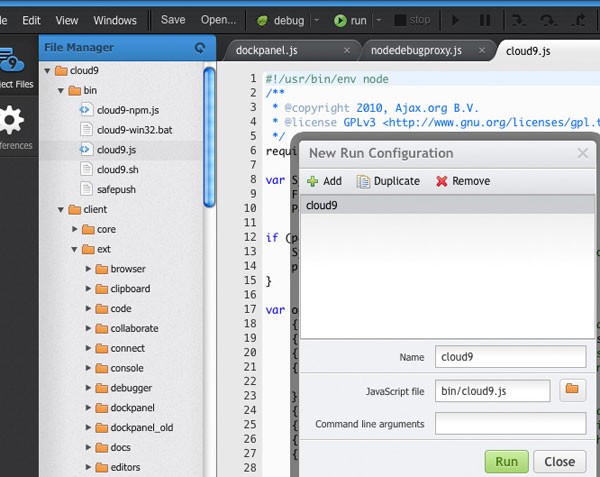This screenshot has width=600, height=477.
Task: Expand the browser folder
Action: tap(88, 269)
